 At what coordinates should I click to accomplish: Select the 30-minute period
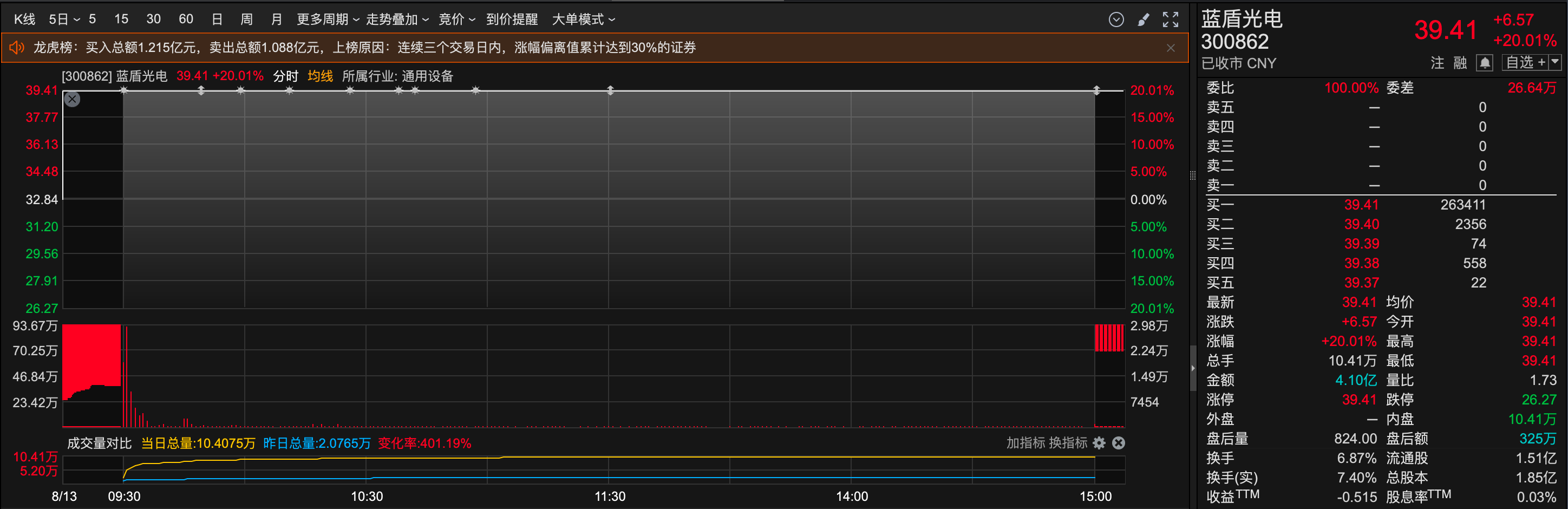tap(153, 19)
